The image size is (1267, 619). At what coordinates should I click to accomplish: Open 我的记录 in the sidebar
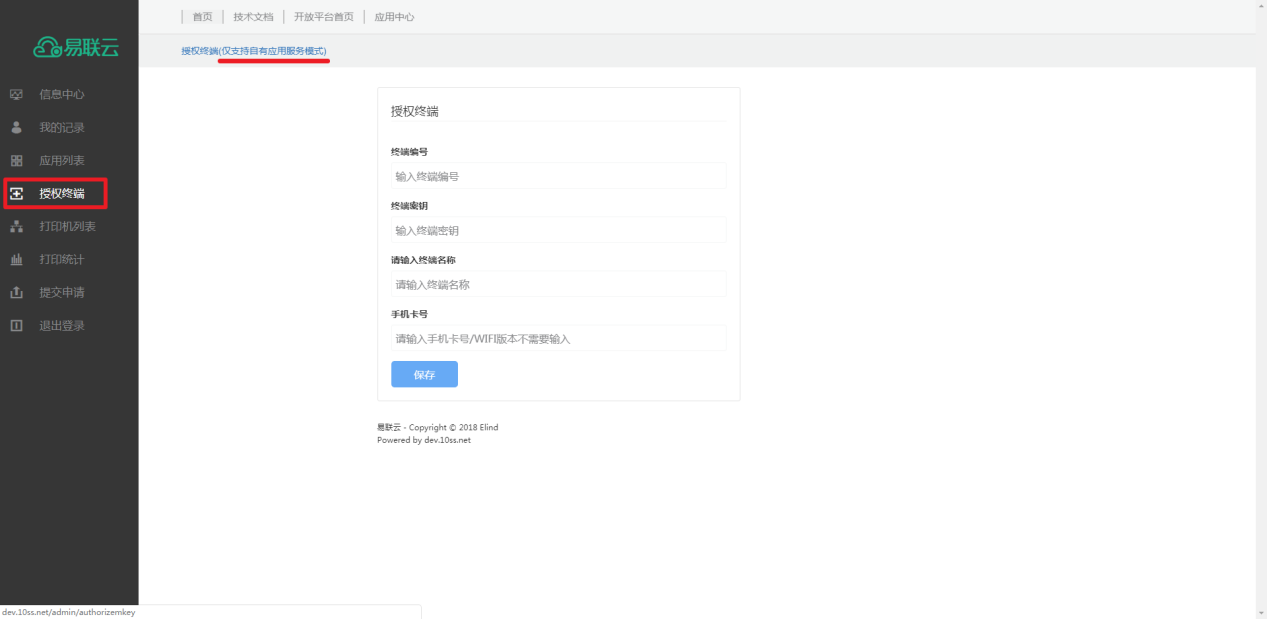62,128
